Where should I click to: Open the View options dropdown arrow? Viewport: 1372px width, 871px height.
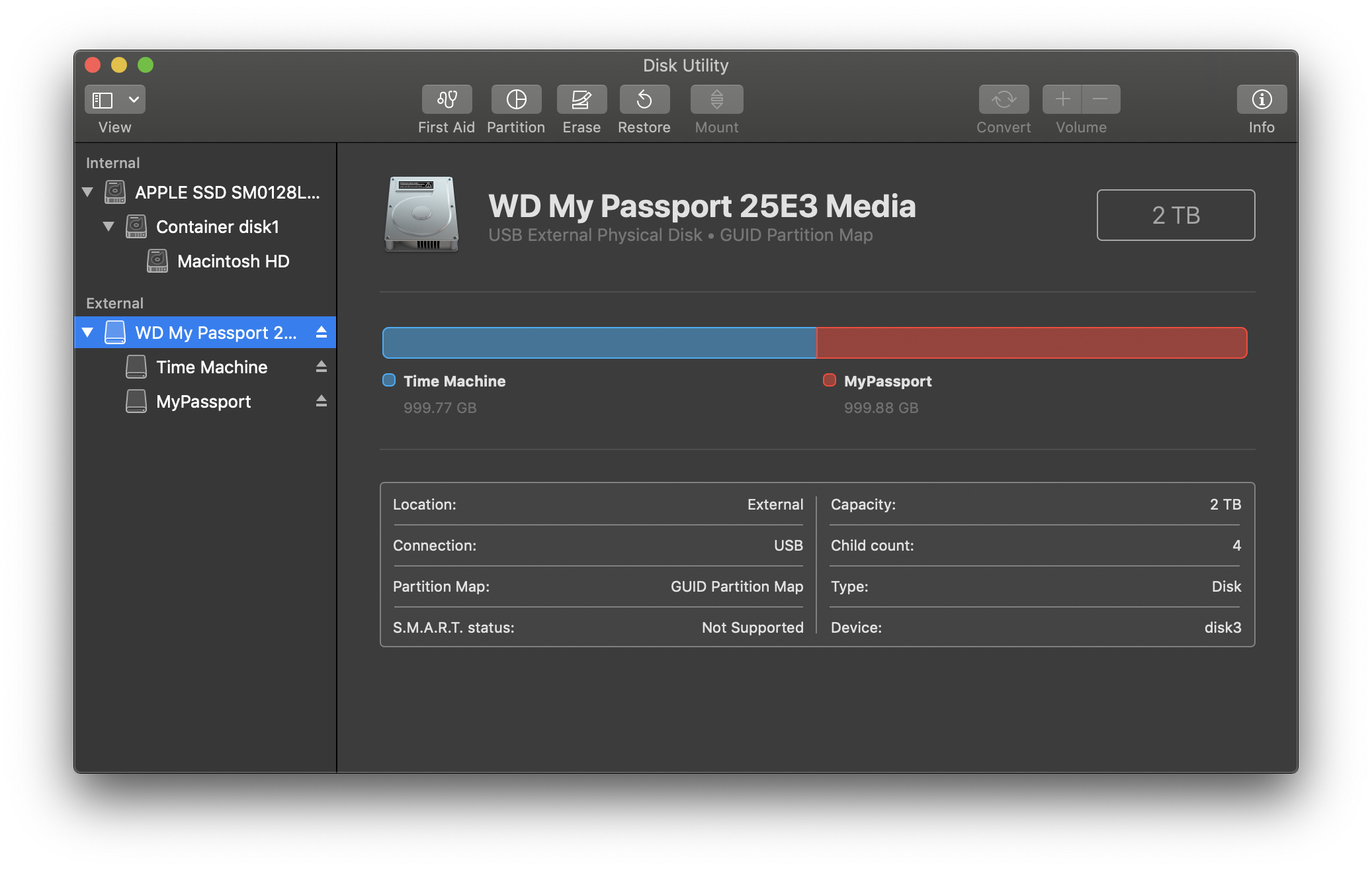pyautogui.click(x=134, y=100)
